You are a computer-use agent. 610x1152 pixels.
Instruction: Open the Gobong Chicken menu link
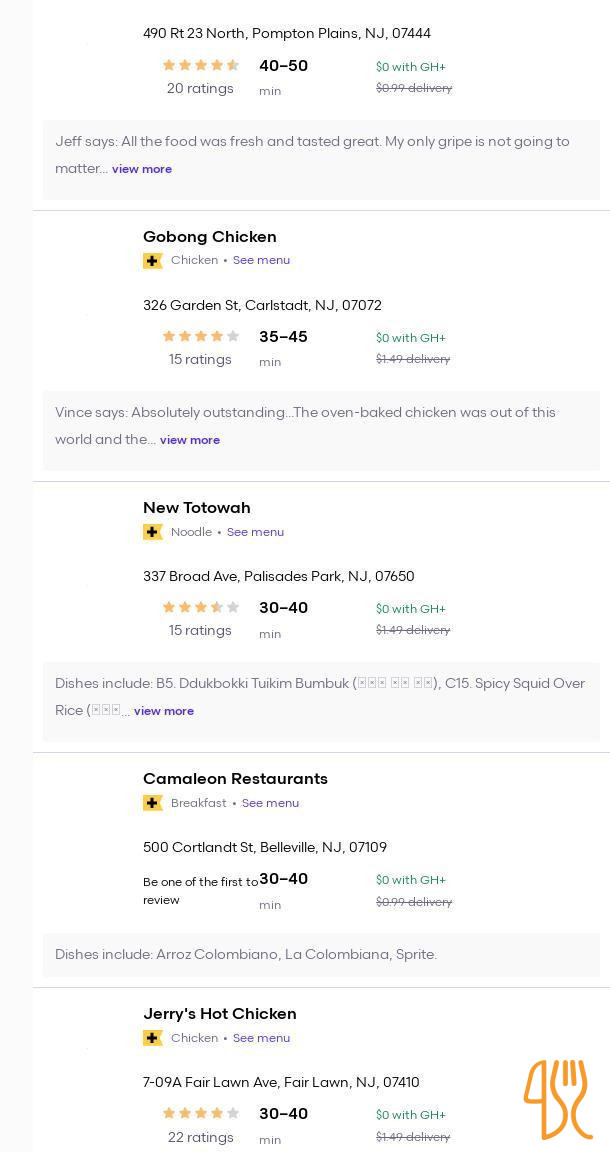pos(261,260)
